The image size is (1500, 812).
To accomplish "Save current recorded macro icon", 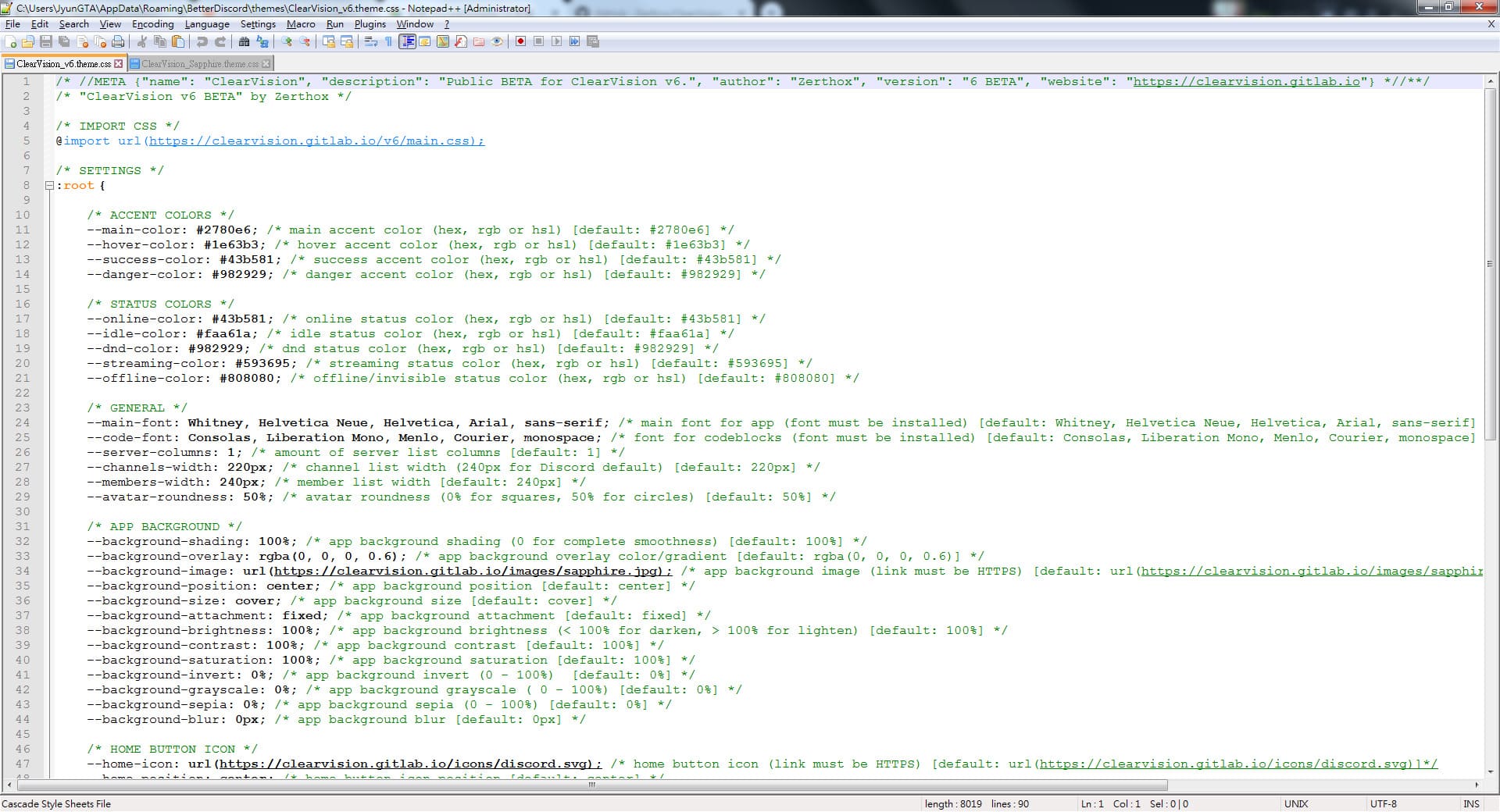I will tap(592, 41).
